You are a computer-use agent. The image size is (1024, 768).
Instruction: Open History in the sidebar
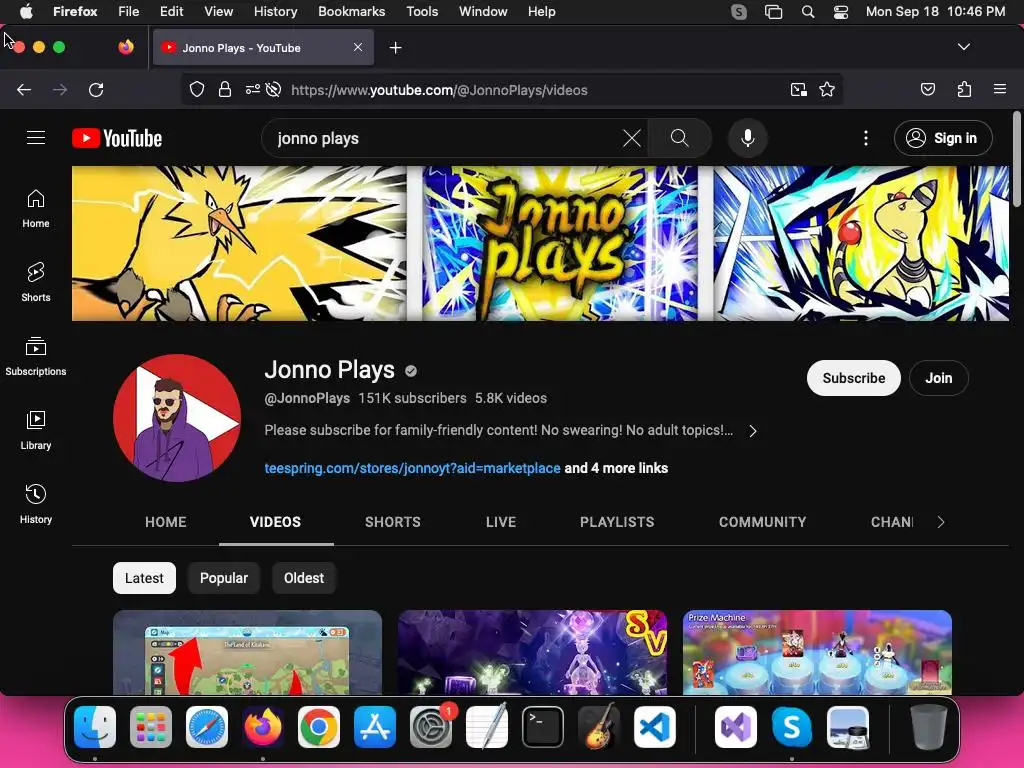pyautogui.click(x=36, y=504)
